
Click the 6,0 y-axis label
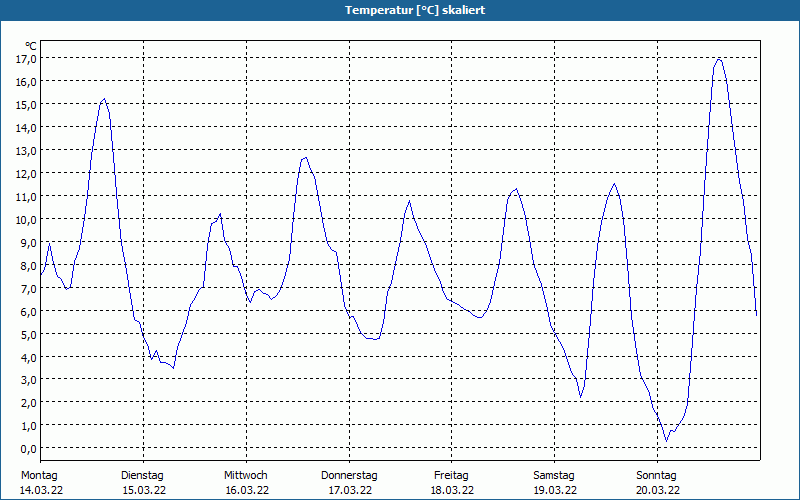[x=29, y=311]
